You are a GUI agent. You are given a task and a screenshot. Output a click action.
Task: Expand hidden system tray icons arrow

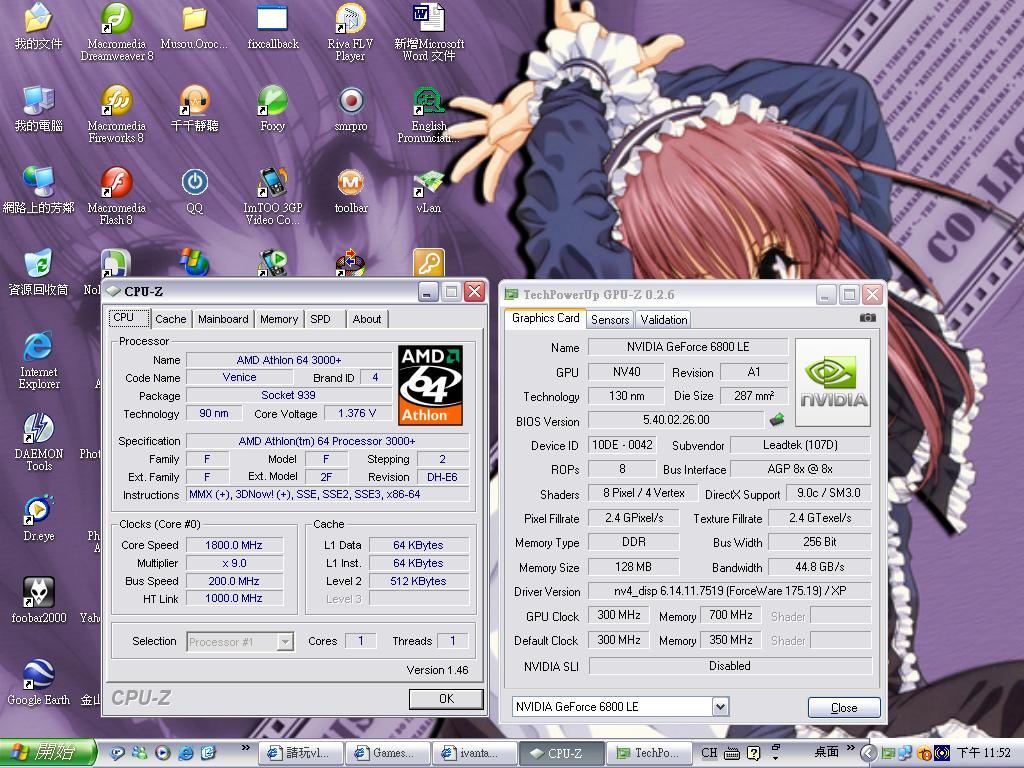[868, 753]
